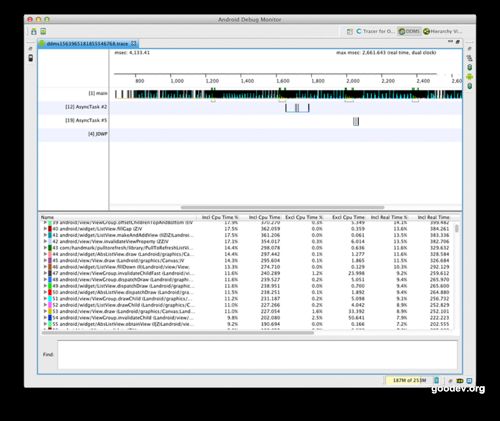Select the [1] main thread label
This screenshot has height=421, width=500.
(x=98, y=93)
